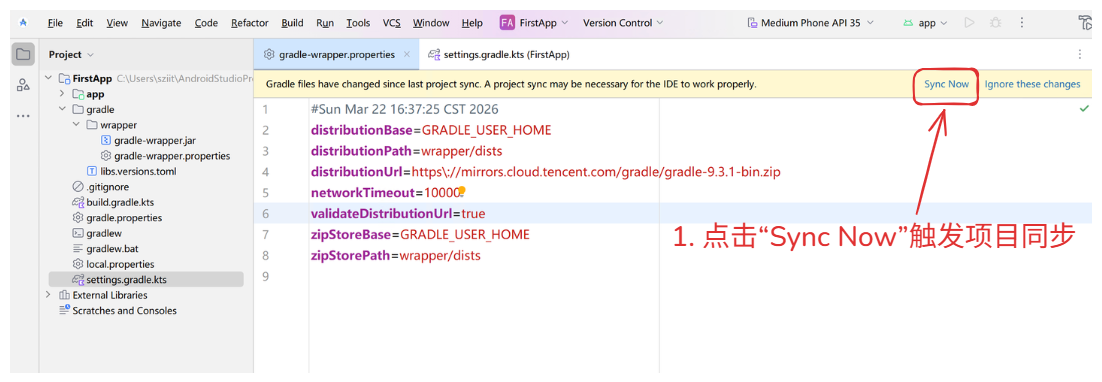Click the networkTimeout line in editor
This screenshot has height=382, width=1102.
pos(385,192)
